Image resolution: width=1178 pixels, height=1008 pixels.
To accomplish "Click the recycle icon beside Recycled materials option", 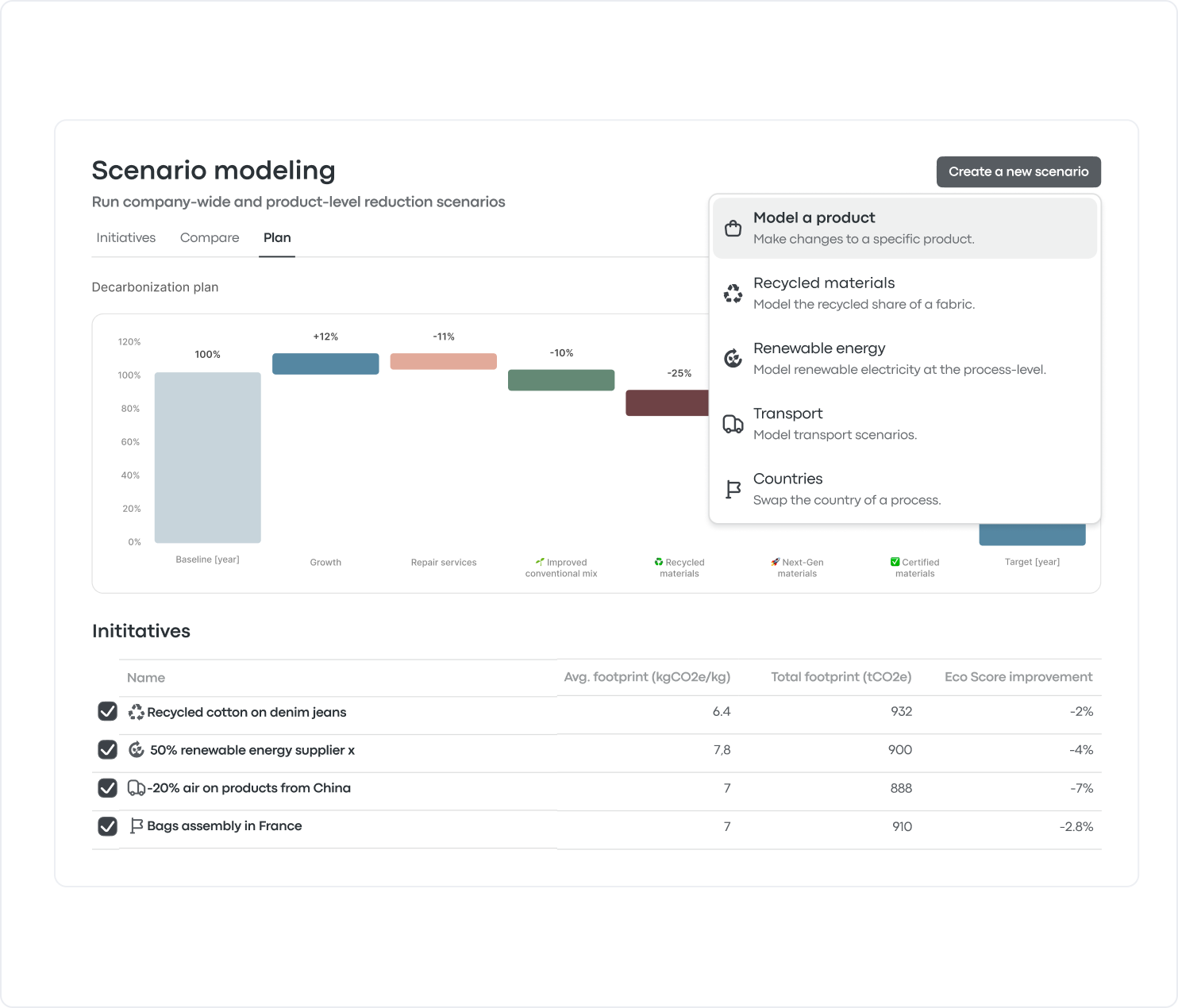I will (x=733, y=294).
